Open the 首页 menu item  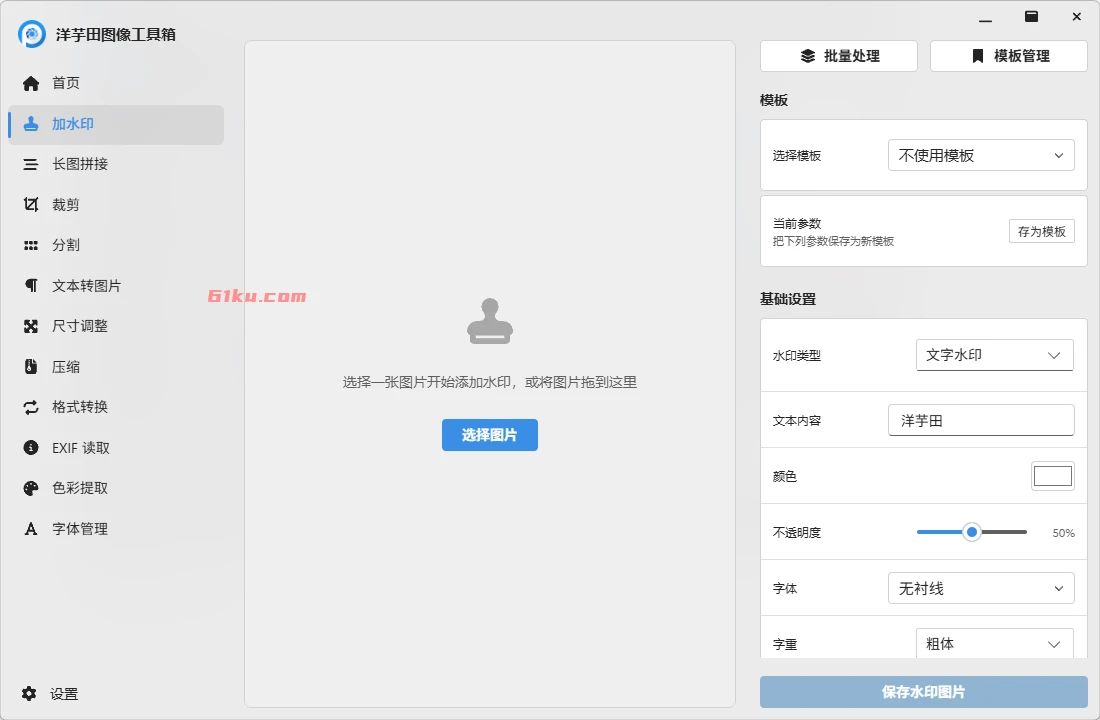(116, 84)
